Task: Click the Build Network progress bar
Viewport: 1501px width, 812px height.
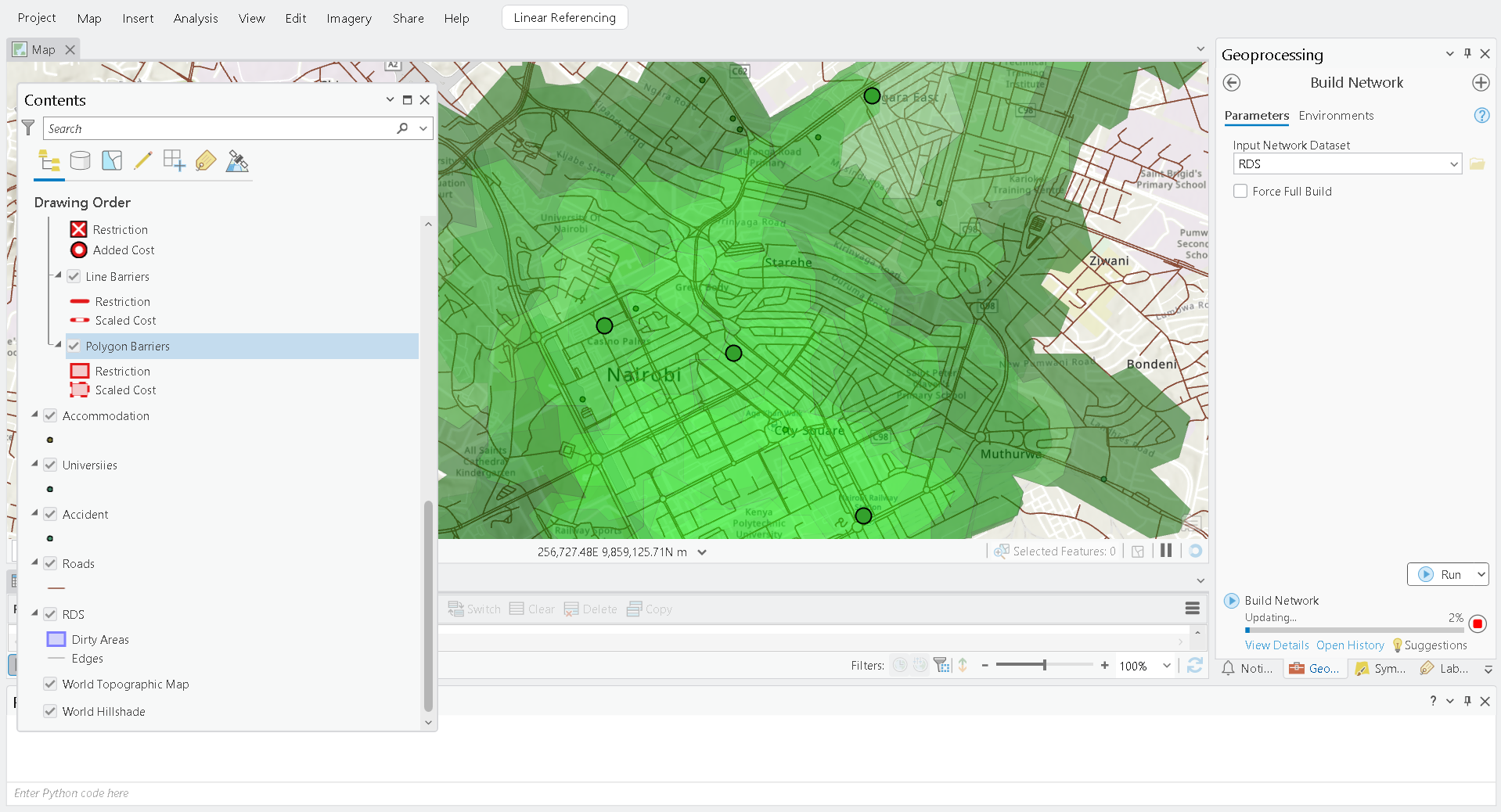Action: coord(1354,630)
